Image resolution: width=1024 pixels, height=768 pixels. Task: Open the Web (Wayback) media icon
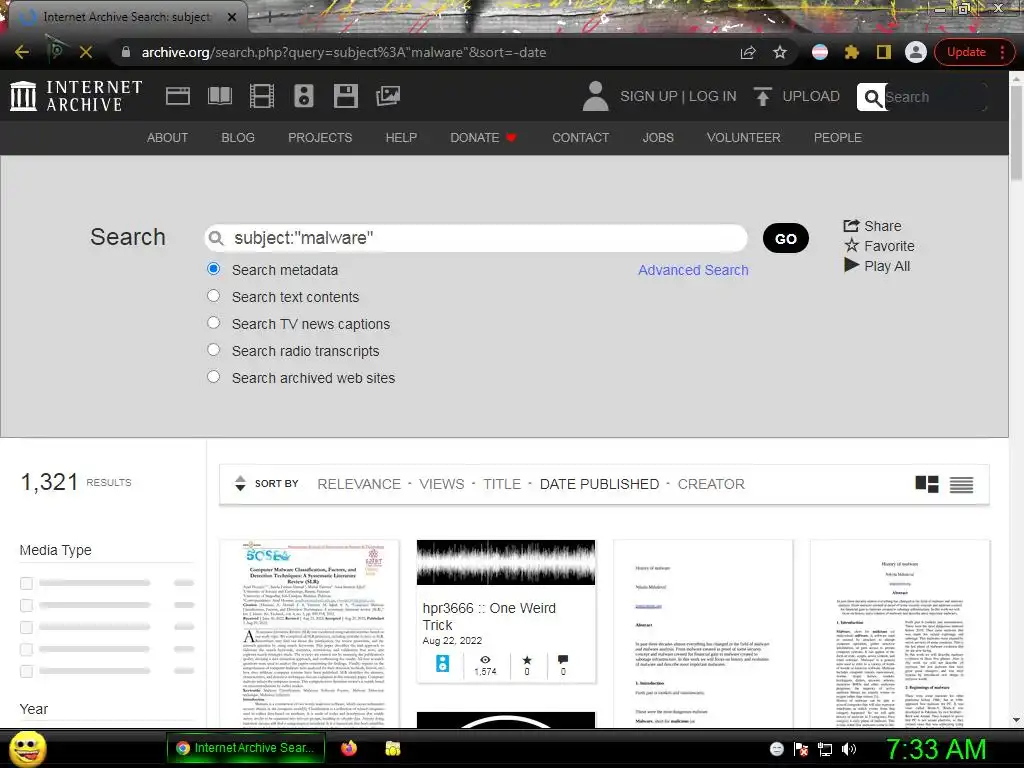[x=178, y=96]
